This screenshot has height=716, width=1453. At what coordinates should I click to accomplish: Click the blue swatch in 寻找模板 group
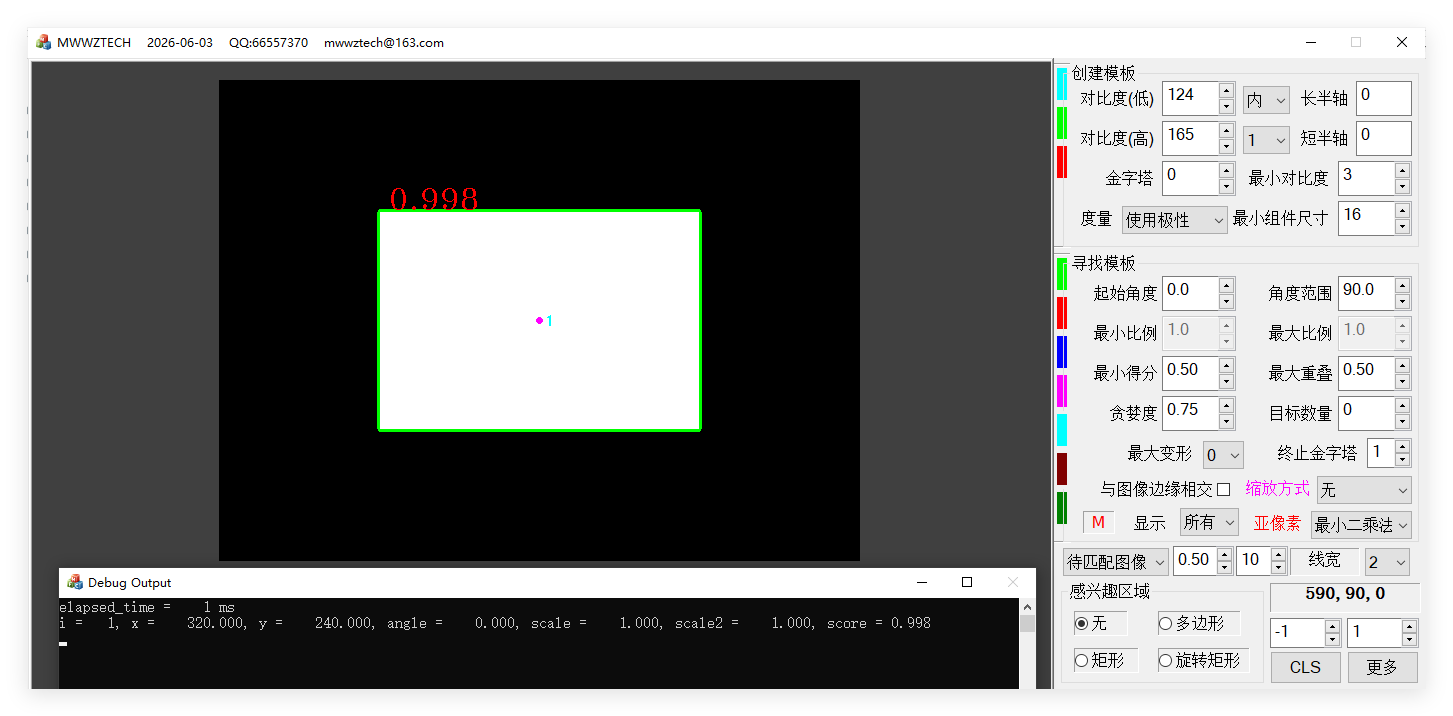tap(1062, 352)
